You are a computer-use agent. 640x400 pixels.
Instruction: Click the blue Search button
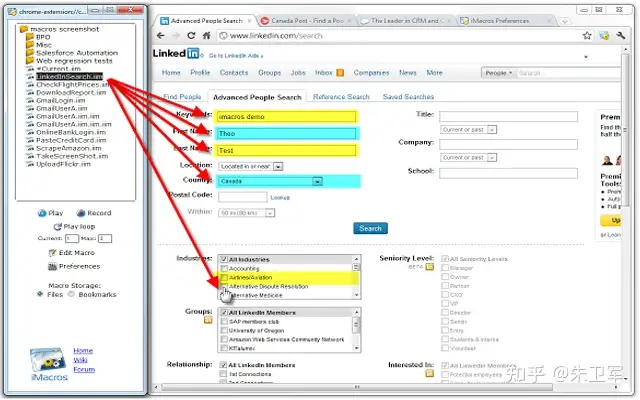[x=370, y=229]
